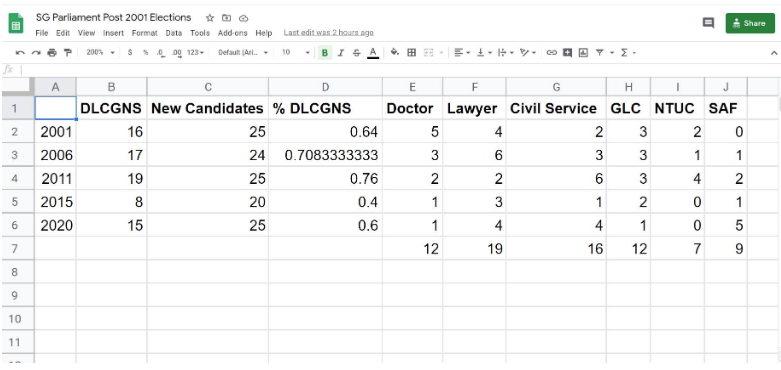
Task: Open the View menu
Action: [x=86, y=33]
